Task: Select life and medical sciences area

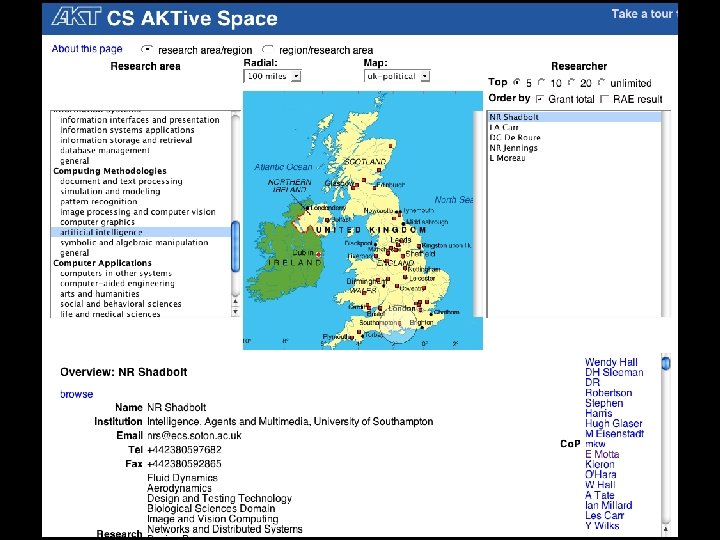Action: [110, 314]
